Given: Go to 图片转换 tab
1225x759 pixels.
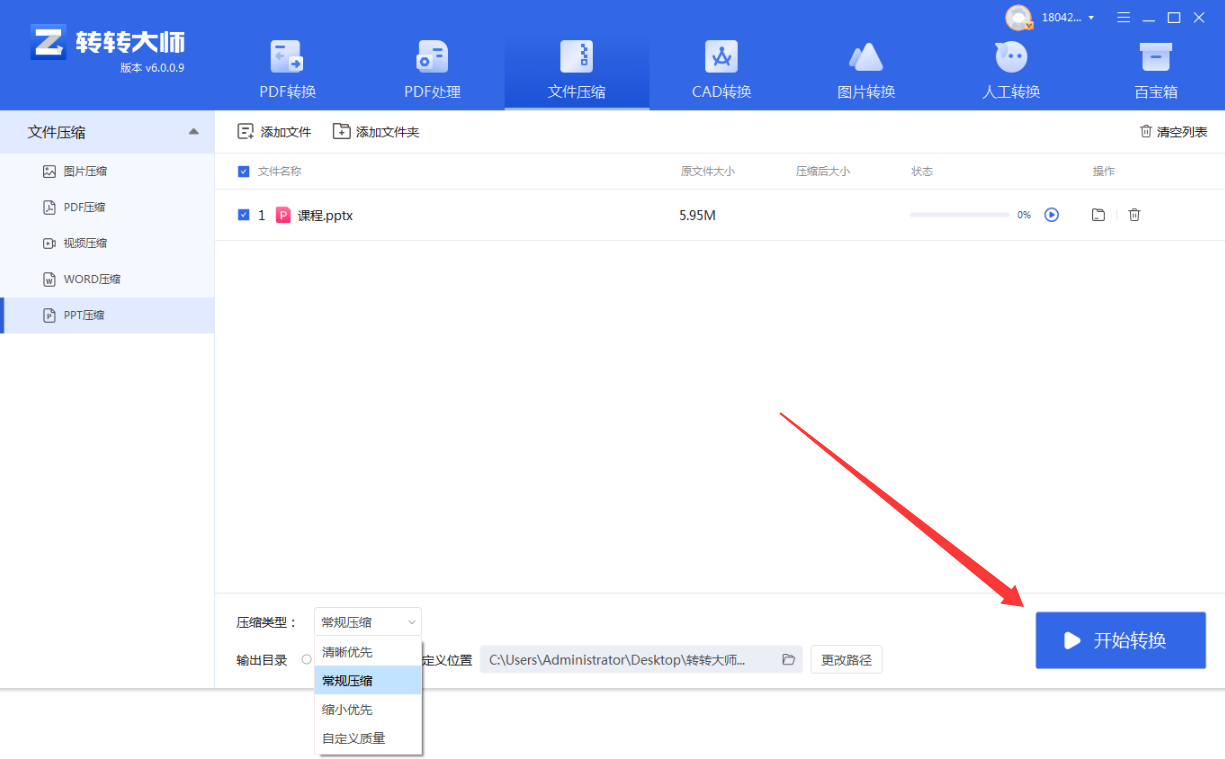Looking at the screenshot, I should (x=866, y=70).
